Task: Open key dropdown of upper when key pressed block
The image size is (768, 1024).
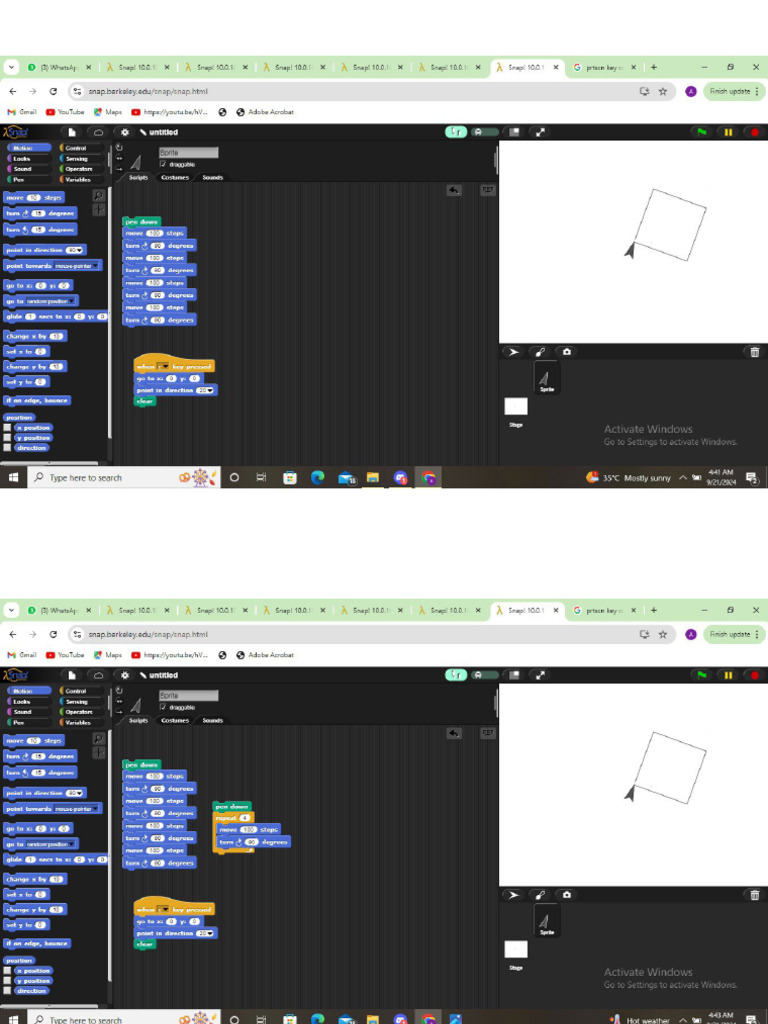Action: pyautogui.click(x=166, y=366)
